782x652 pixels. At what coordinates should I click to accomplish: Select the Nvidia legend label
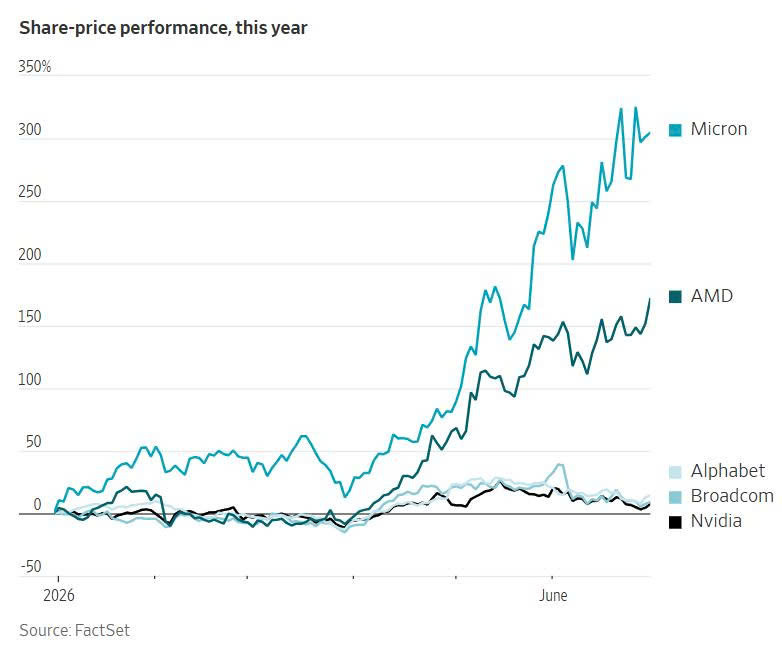716,521
